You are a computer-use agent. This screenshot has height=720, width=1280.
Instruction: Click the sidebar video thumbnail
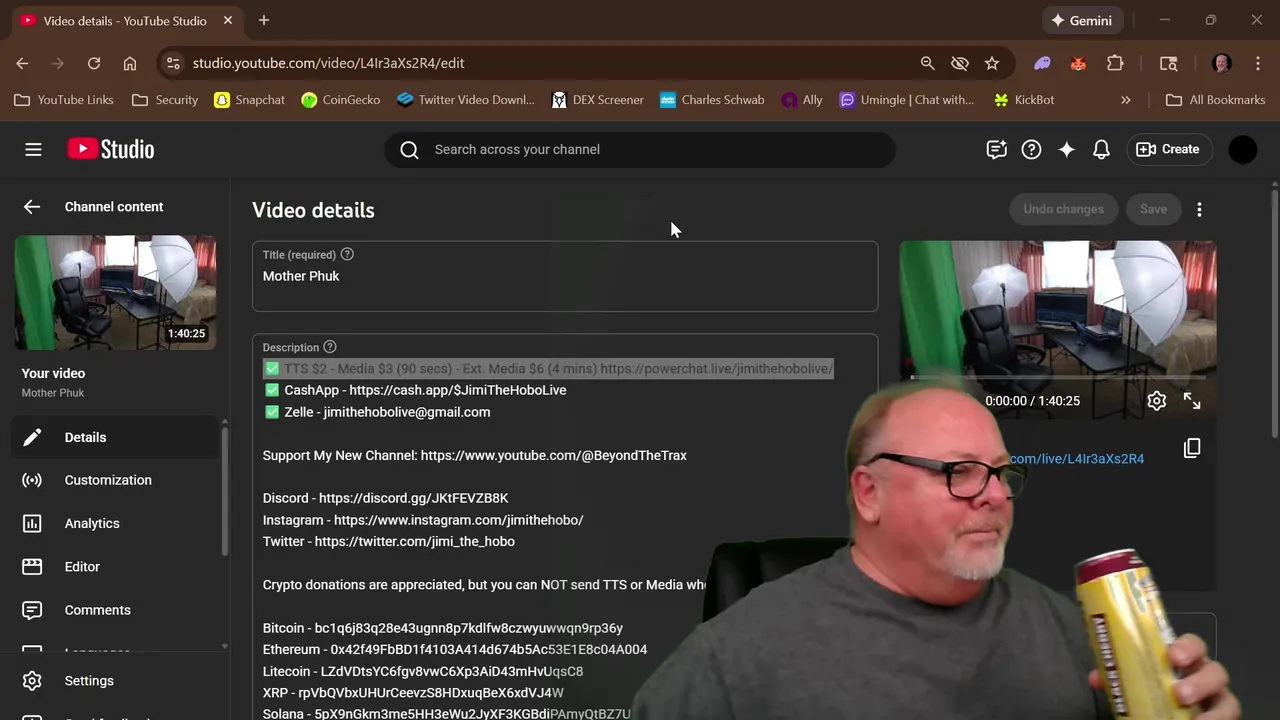pyautogui.click(x=115, y=293)
